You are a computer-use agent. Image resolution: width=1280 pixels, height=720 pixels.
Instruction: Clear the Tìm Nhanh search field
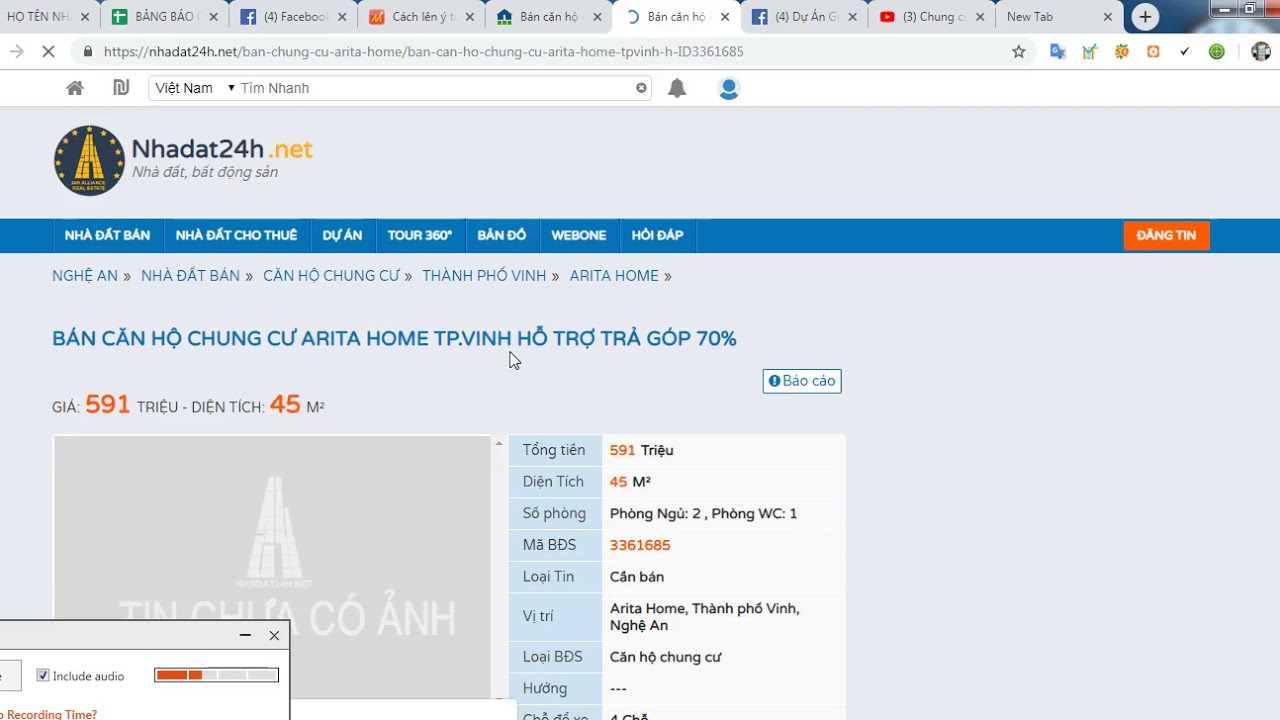pyautogui.click(x=642, y=88)
